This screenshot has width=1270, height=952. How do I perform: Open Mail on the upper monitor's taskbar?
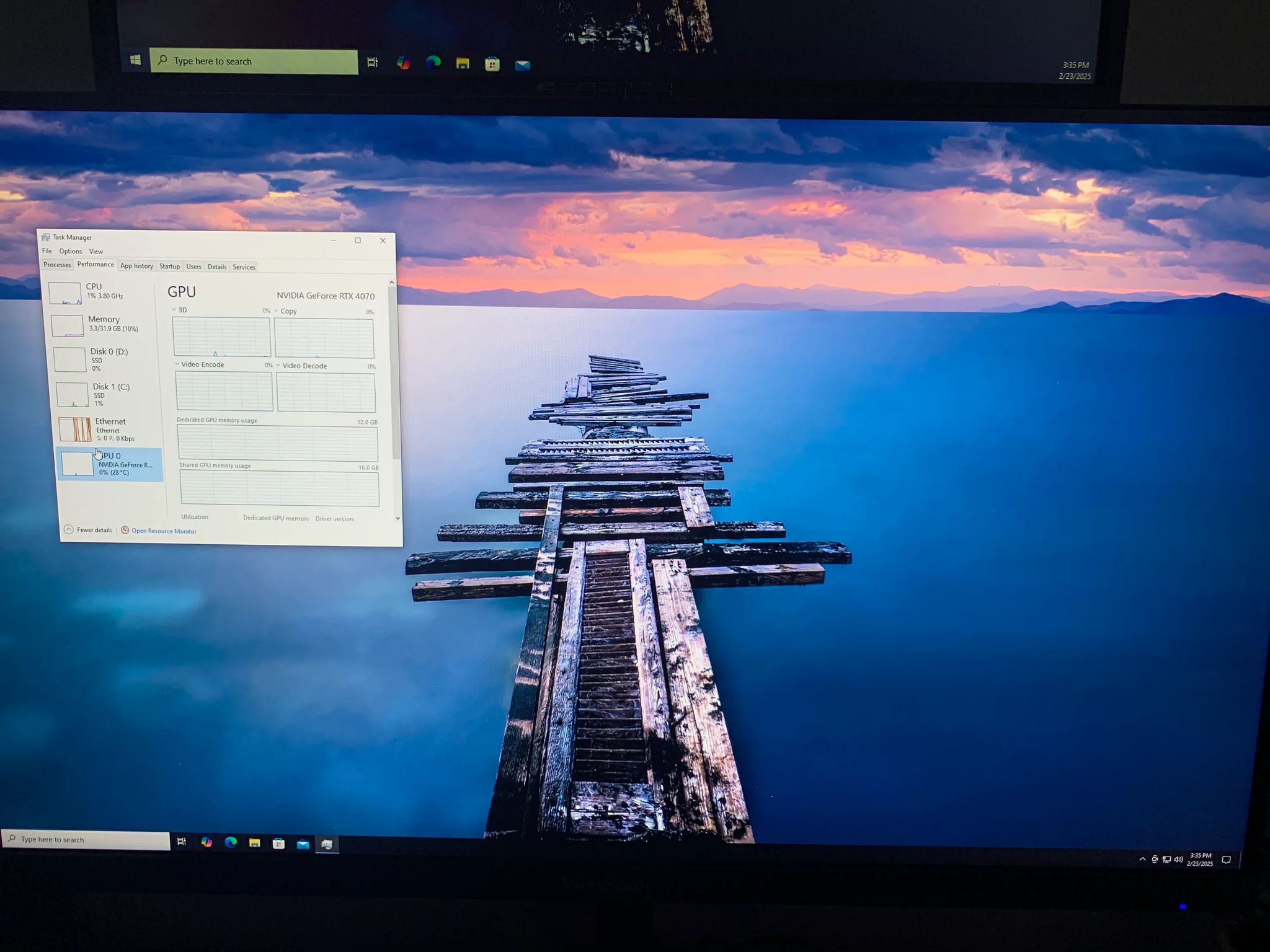(522, 64)
